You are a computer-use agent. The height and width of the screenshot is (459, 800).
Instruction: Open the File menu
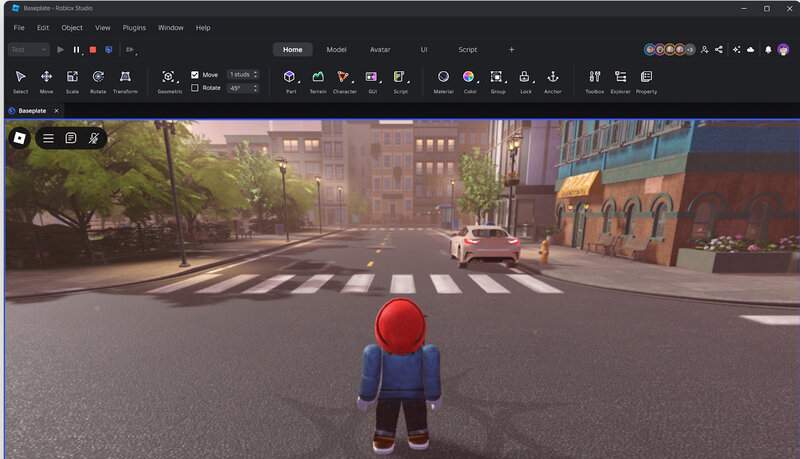(x=19, y=28)
